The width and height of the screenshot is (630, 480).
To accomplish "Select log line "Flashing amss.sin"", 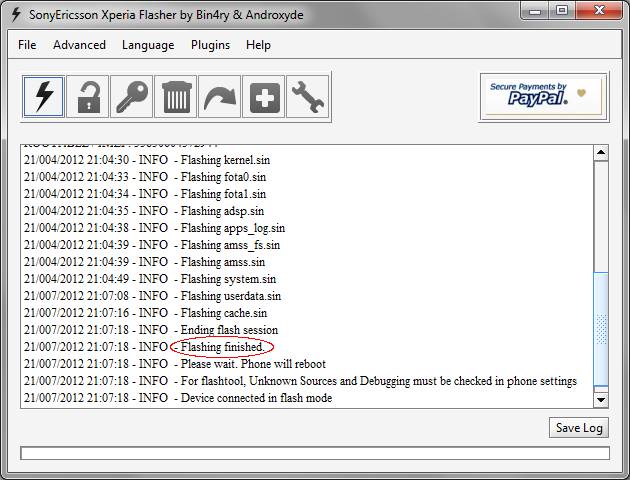I will pos(144,262).
